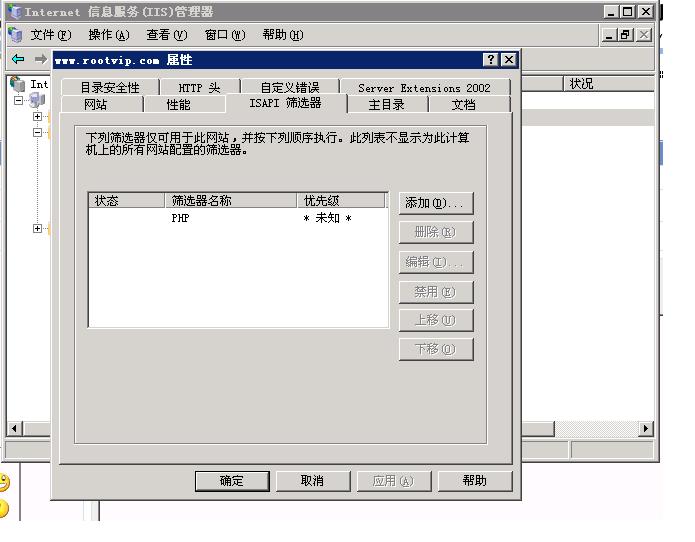Click the 状态 column header
Viewport: 695px width, 542px height.
(x=126, y=200)
